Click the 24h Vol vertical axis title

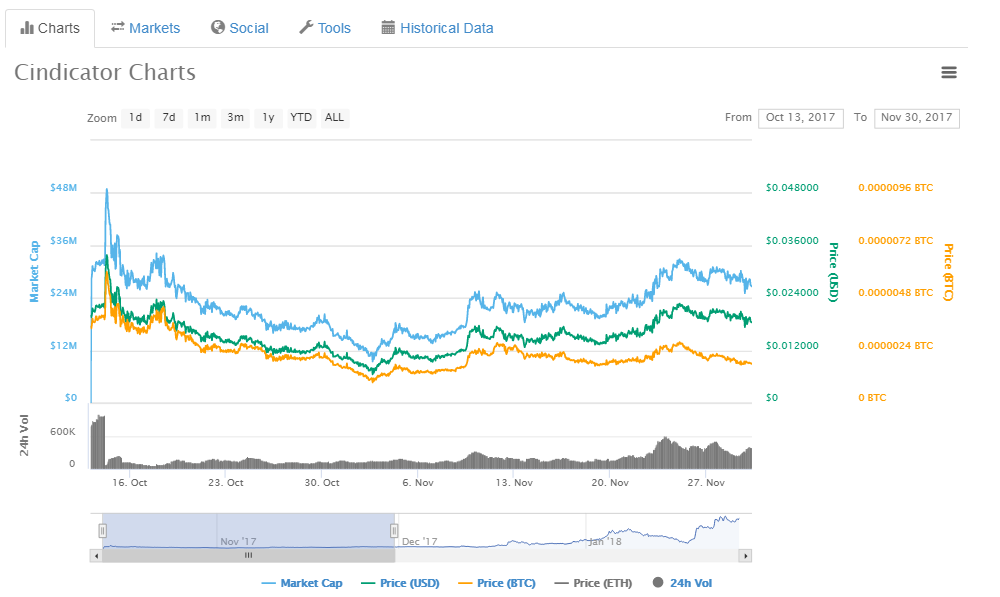pos(24,436)
